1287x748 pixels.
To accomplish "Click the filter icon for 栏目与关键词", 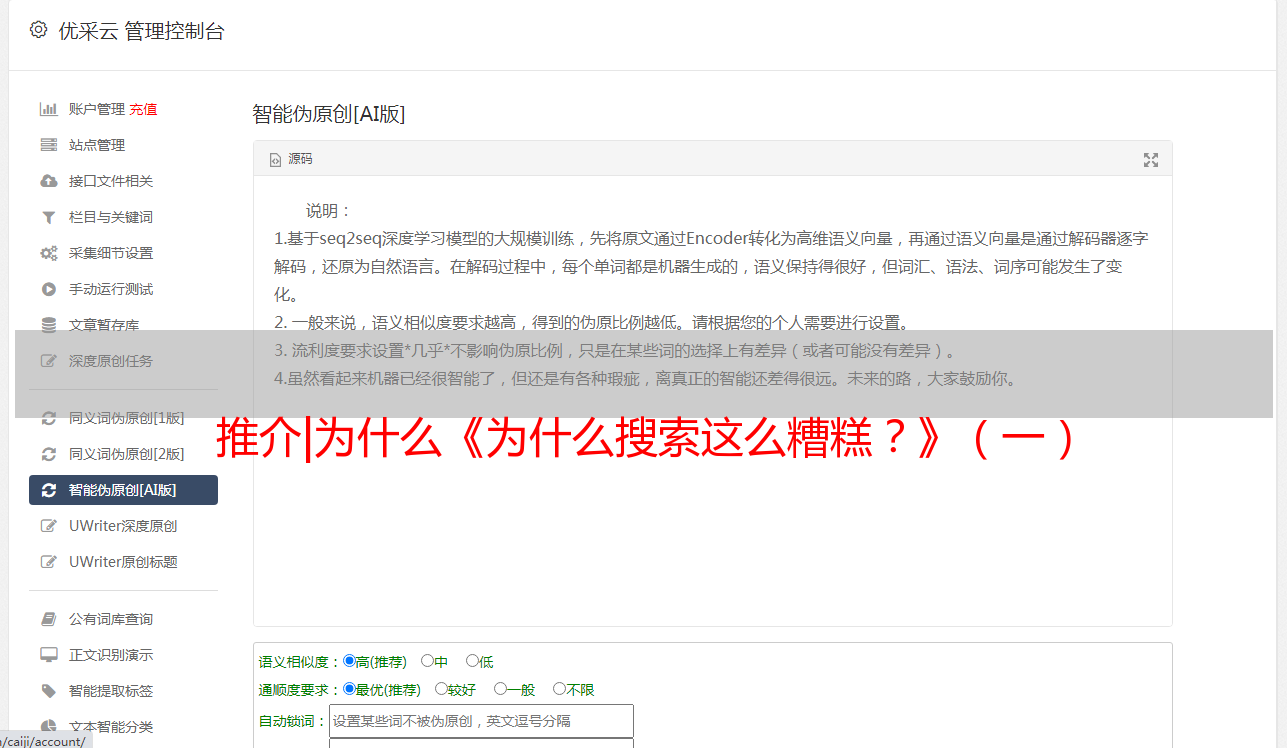I will point(48,217).
